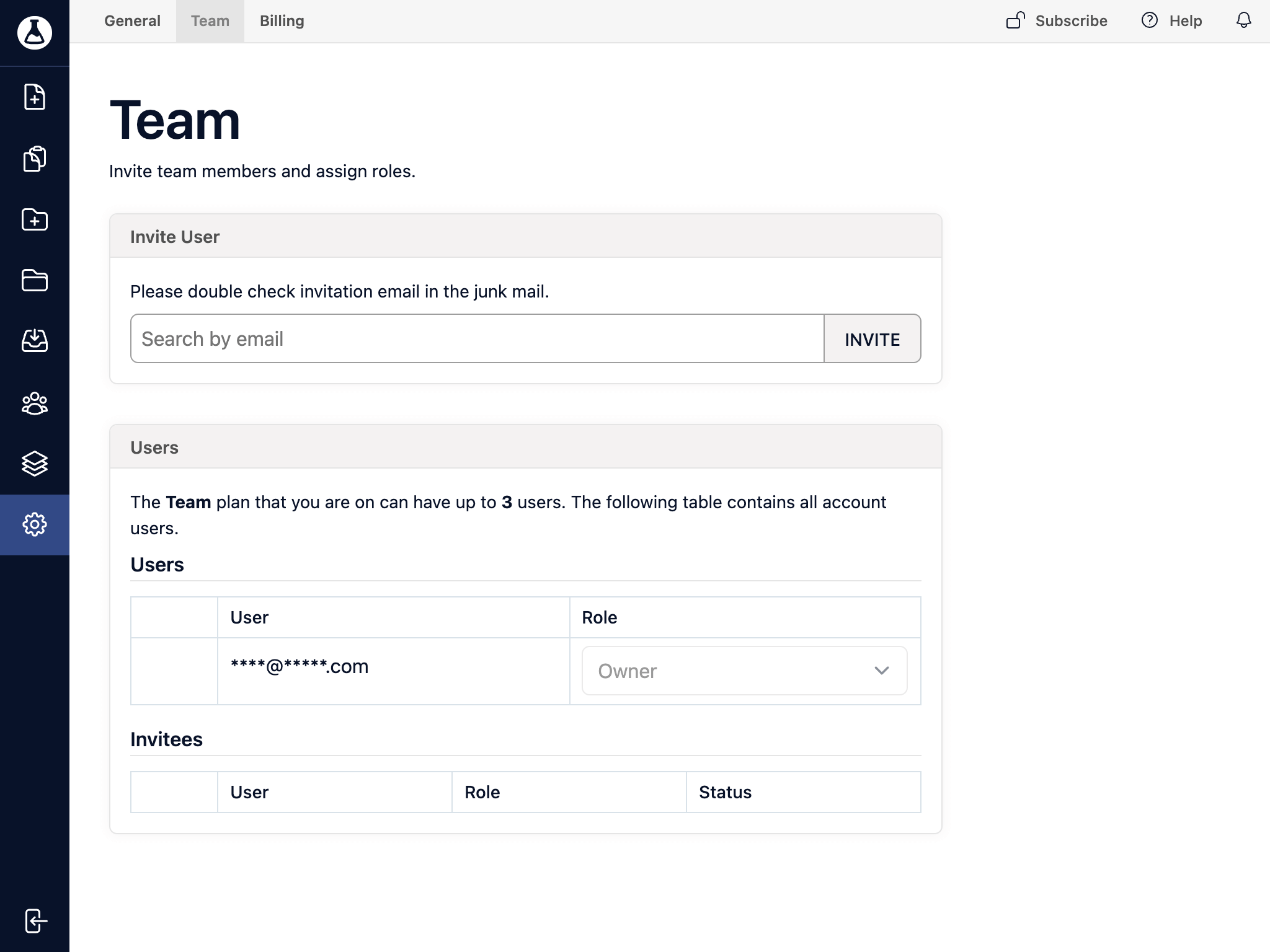Image resolution: width=1270 pixels, height=952 pixels.
Task: Click the new document icon in sidebar
Action: 35,98
